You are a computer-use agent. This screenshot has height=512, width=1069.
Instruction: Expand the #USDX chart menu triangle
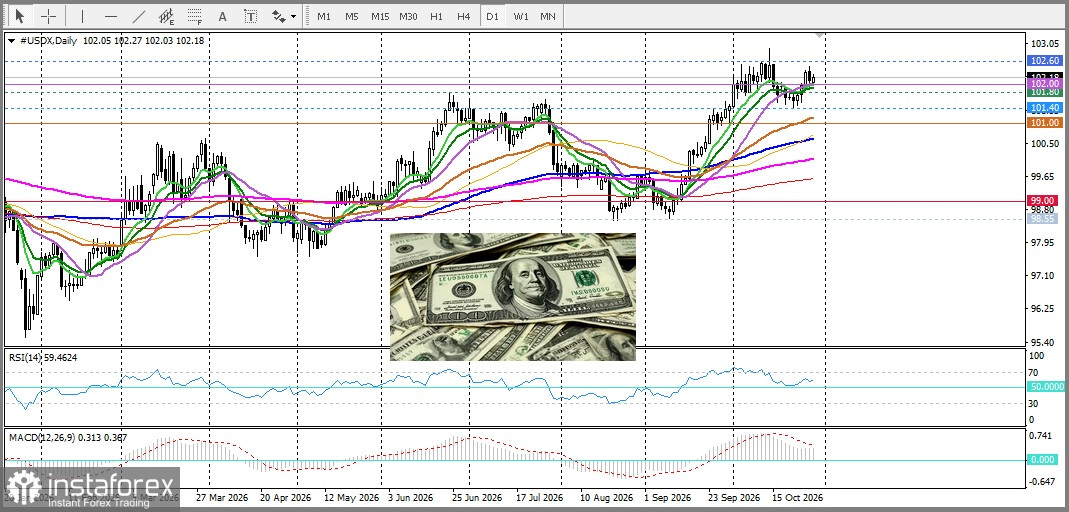point(12,41)
